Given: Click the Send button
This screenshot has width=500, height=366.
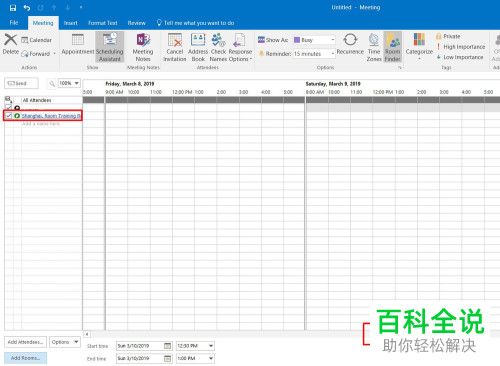Looking at the screenshot, I should [21, 83].
